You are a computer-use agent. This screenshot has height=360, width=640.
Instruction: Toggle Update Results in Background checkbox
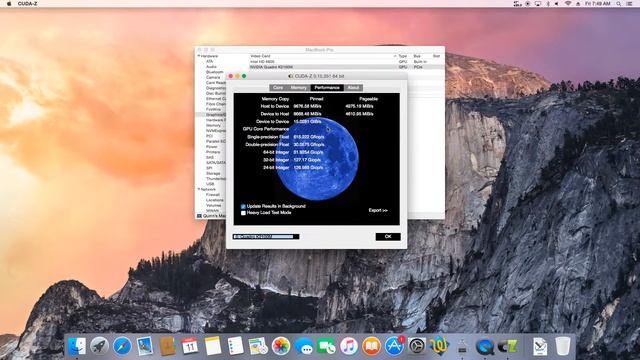pyautogui.click(x=243, y=207)
